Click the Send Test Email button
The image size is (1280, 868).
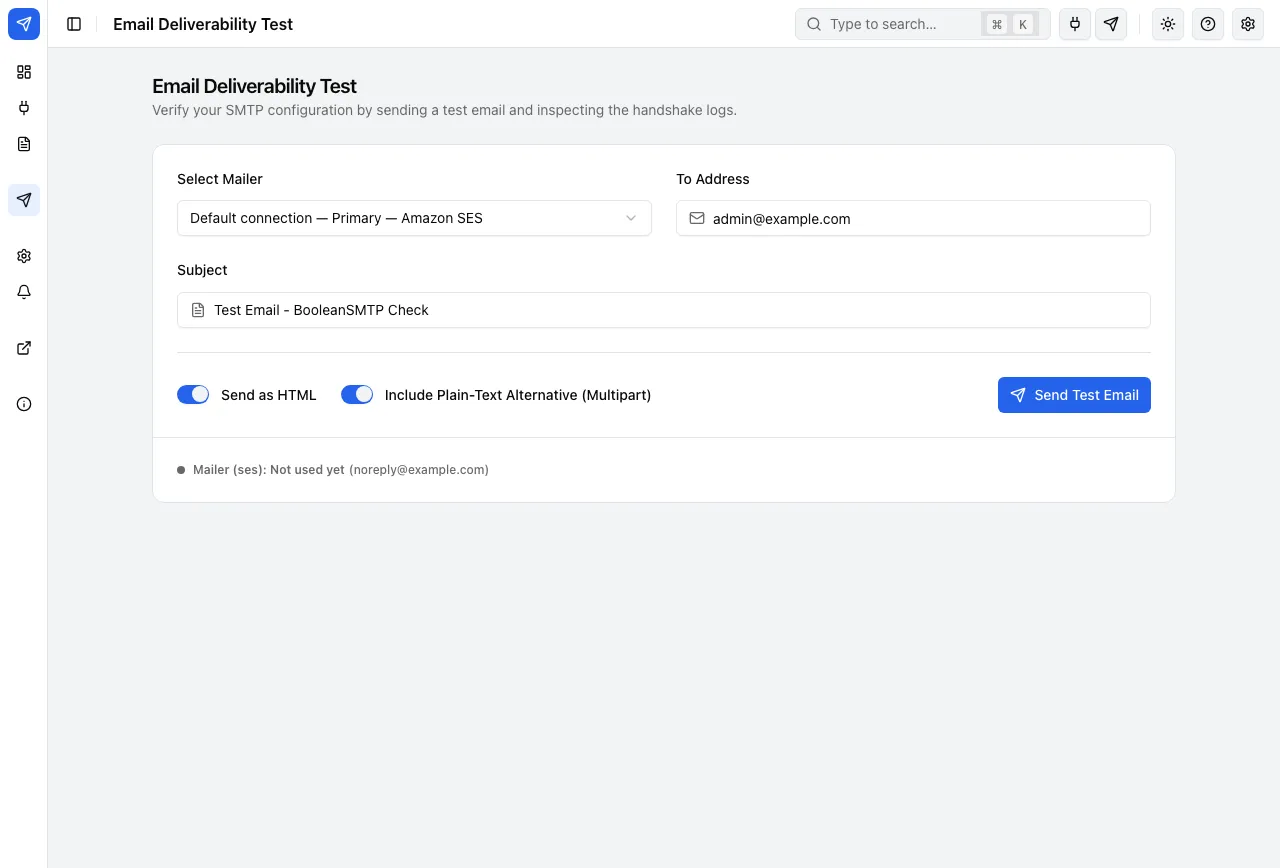tap(1074, 395)
